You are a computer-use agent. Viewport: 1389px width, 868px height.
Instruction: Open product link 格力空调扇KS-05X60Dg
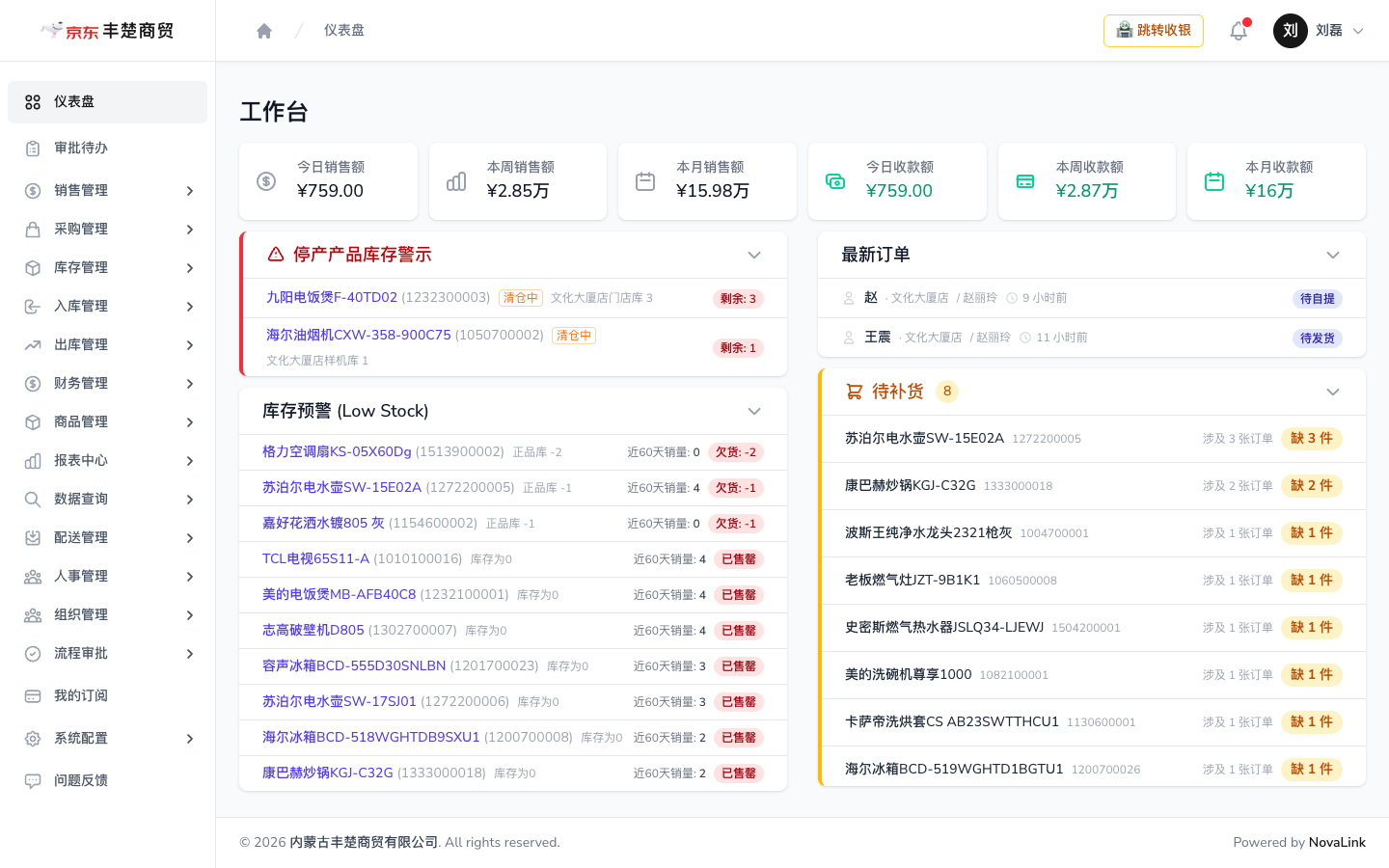point(337,452)
